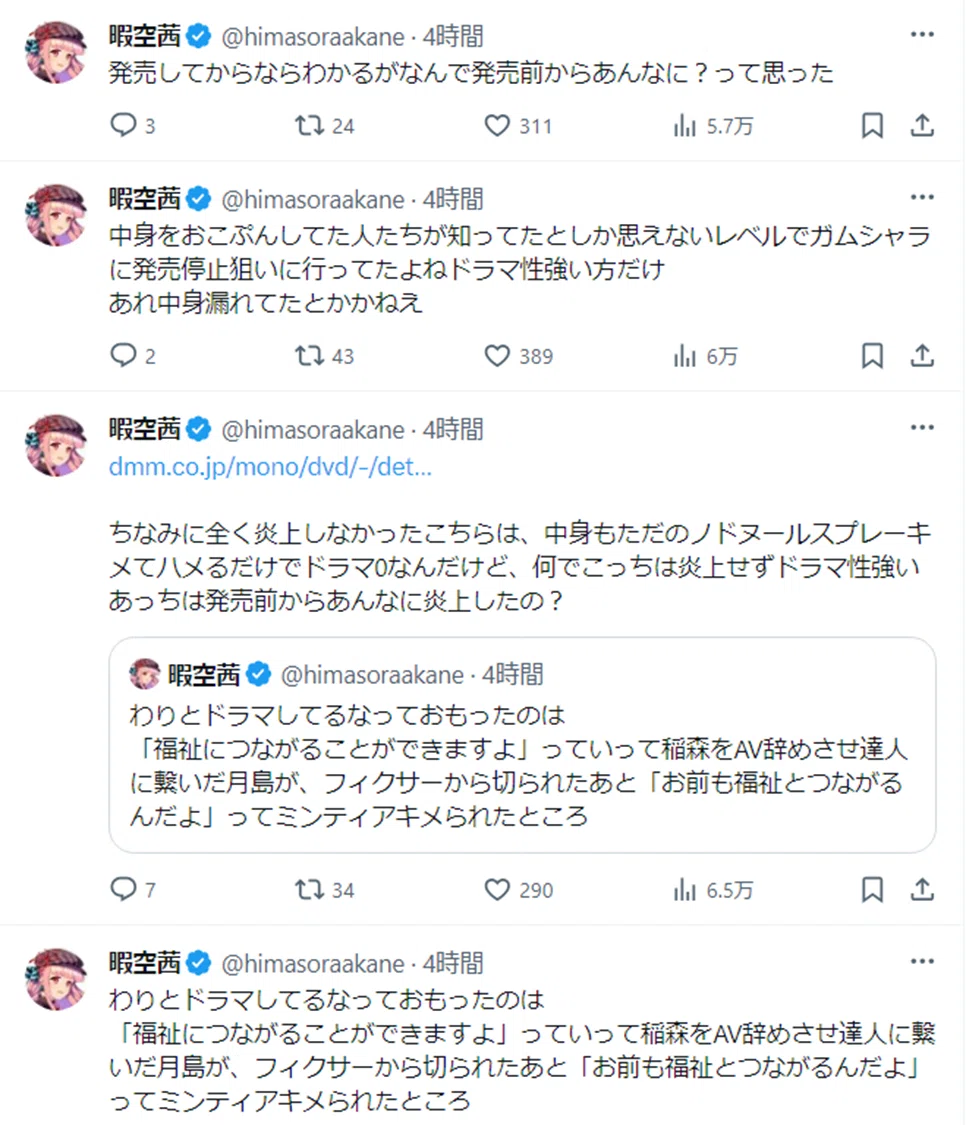Bookmark the first tweet
The height and width of the screenshot is (1125, 966).
coord(872,126)
